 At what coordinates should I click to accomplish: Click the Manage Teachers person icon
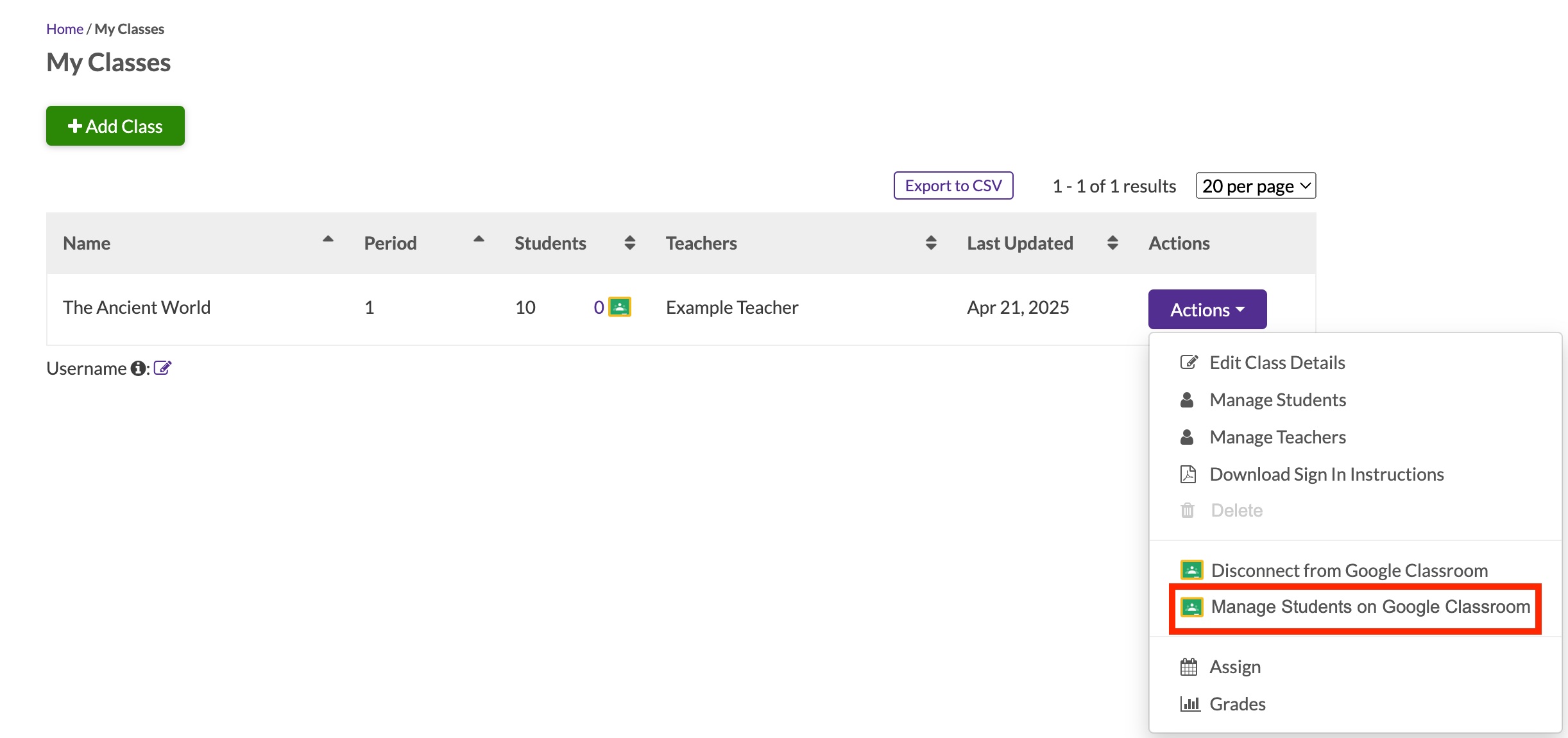(1188, 436)
